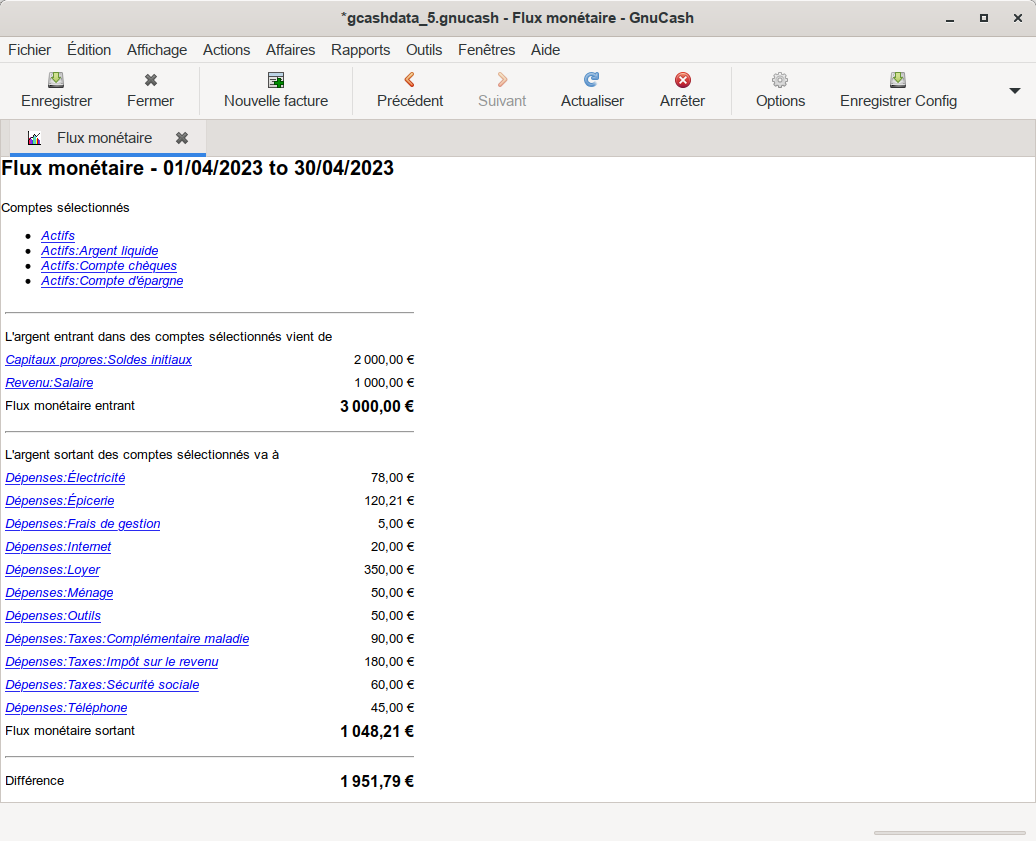Screen dimensions: 1036x841
Task: Save configuration with Enregistrer Config
Action: point(898,81)
